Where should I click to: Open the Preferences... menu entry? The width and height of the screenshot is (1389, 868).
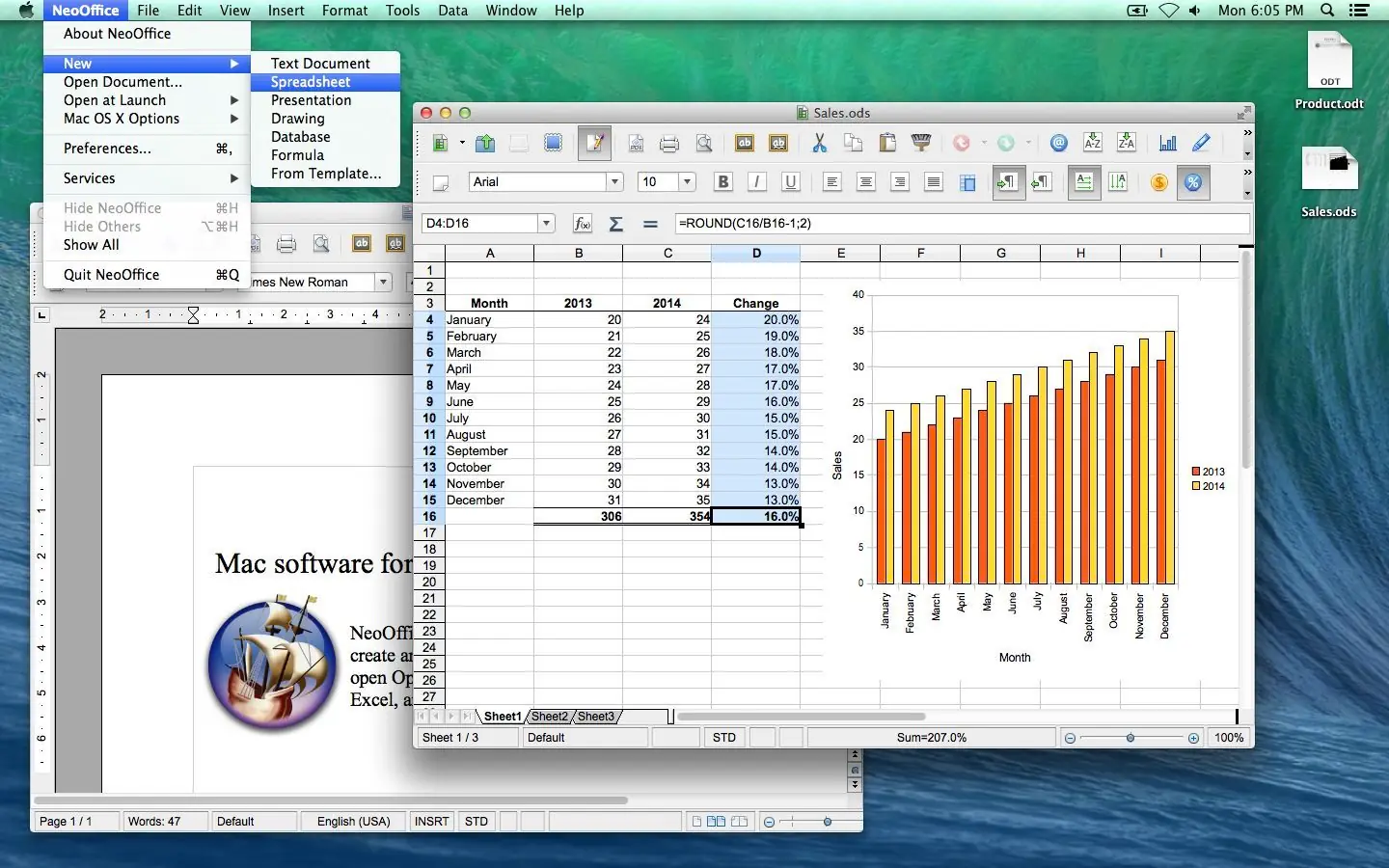[147, 149]
